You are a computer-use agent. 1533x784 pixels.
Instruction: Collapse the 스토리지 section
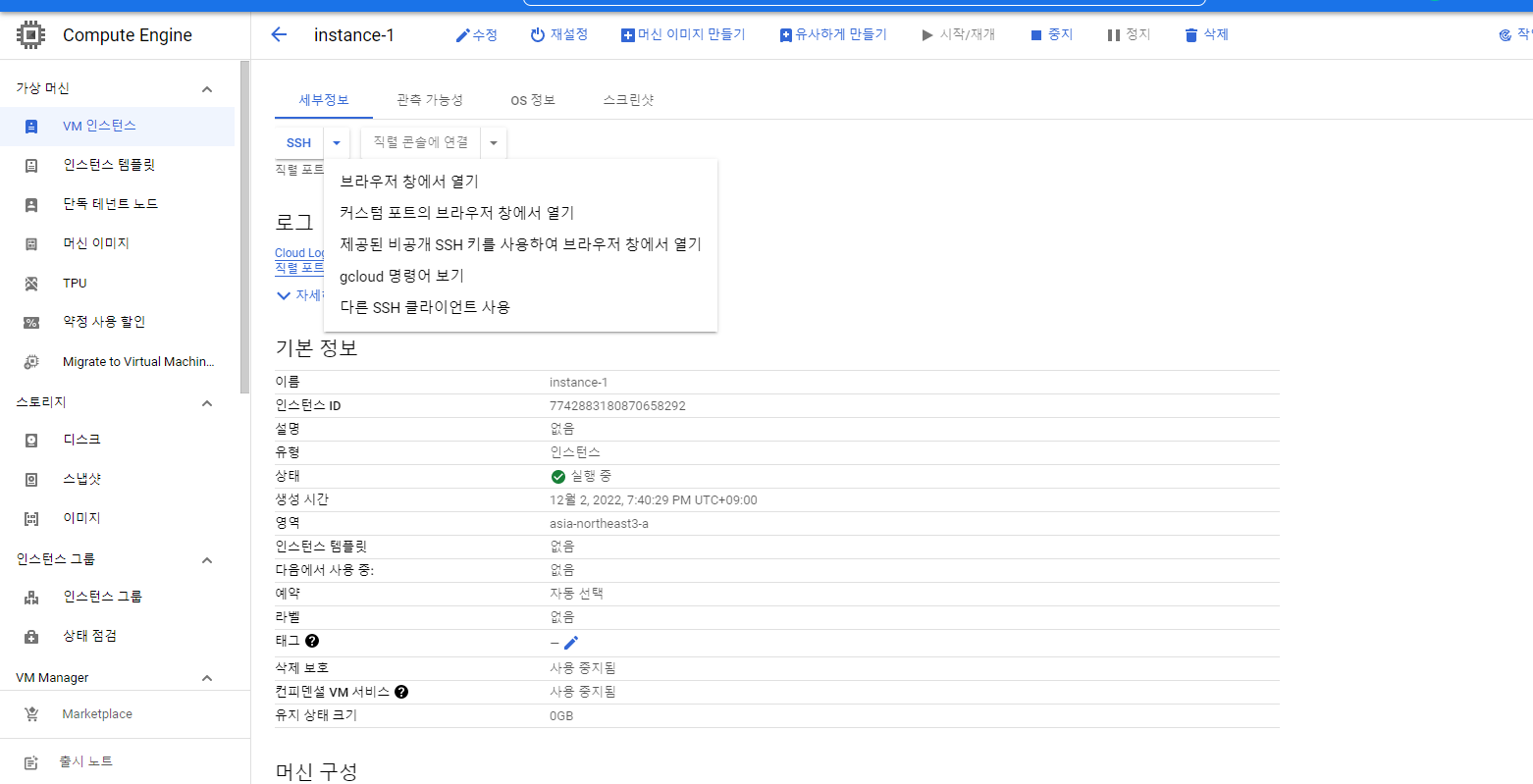207,403
